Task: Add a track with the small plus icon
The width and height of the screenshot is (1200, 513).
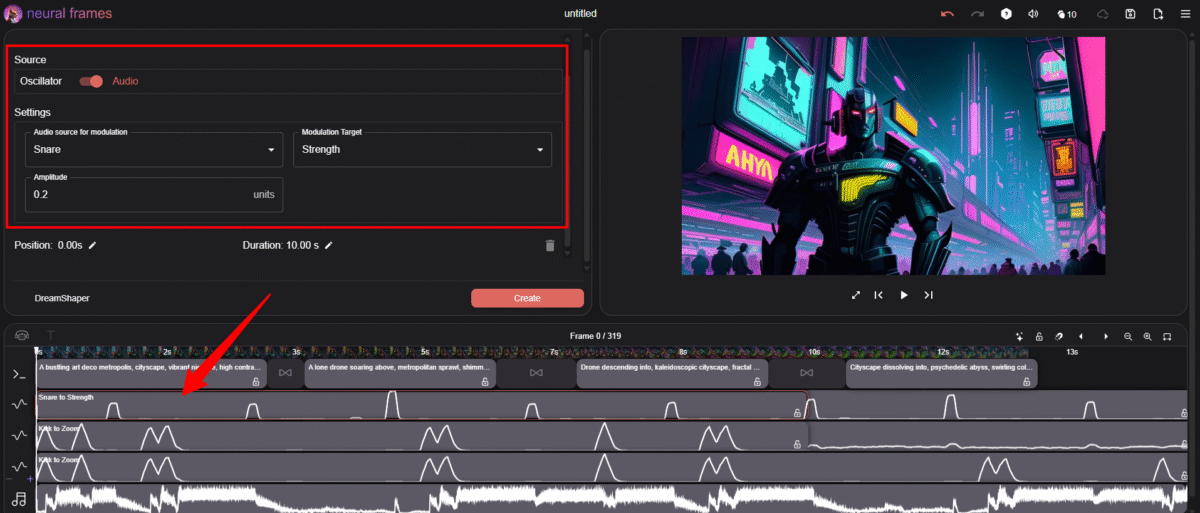Action: click(x=29, y=481)
